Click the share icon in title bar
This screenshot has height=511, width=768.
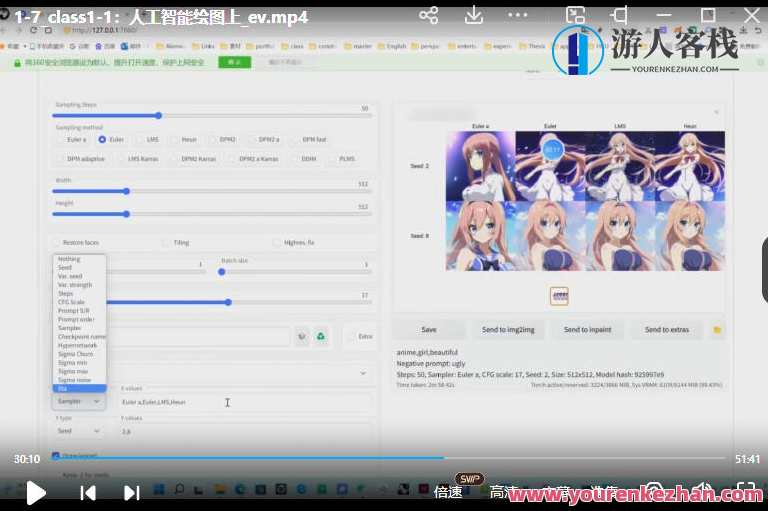tap(428, 15)
